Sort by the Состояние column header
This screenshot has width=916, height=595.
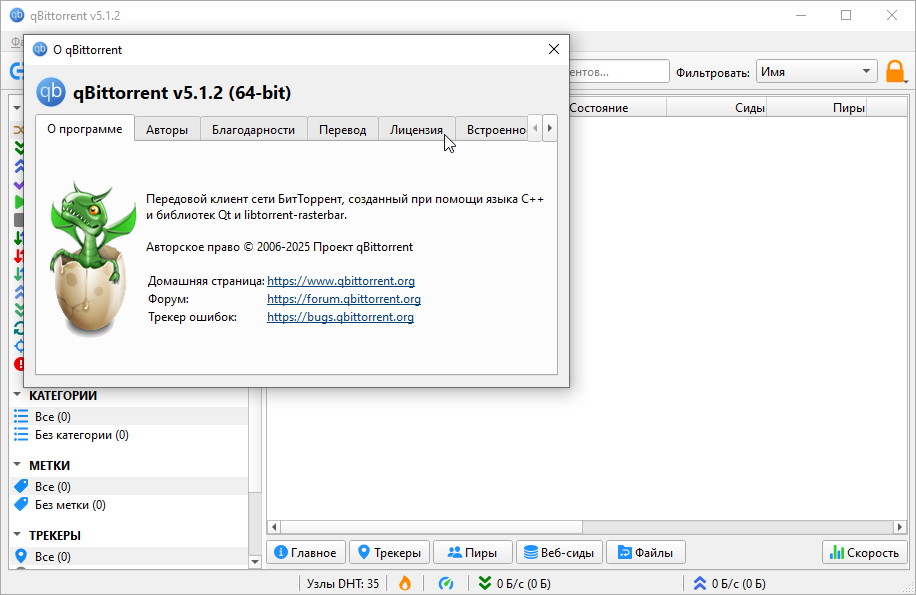point(617,108)
